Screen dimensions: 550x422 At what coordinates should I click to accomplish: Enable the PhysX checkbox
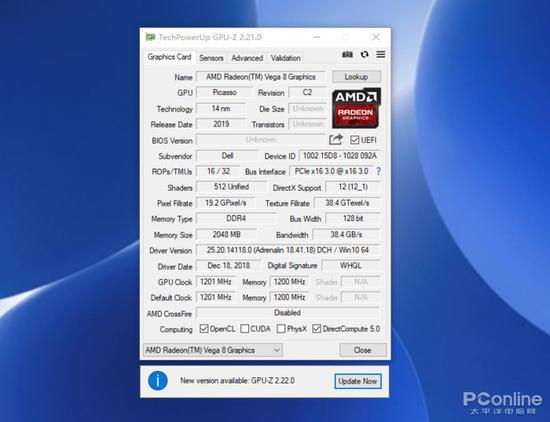[x=281, y=329]
